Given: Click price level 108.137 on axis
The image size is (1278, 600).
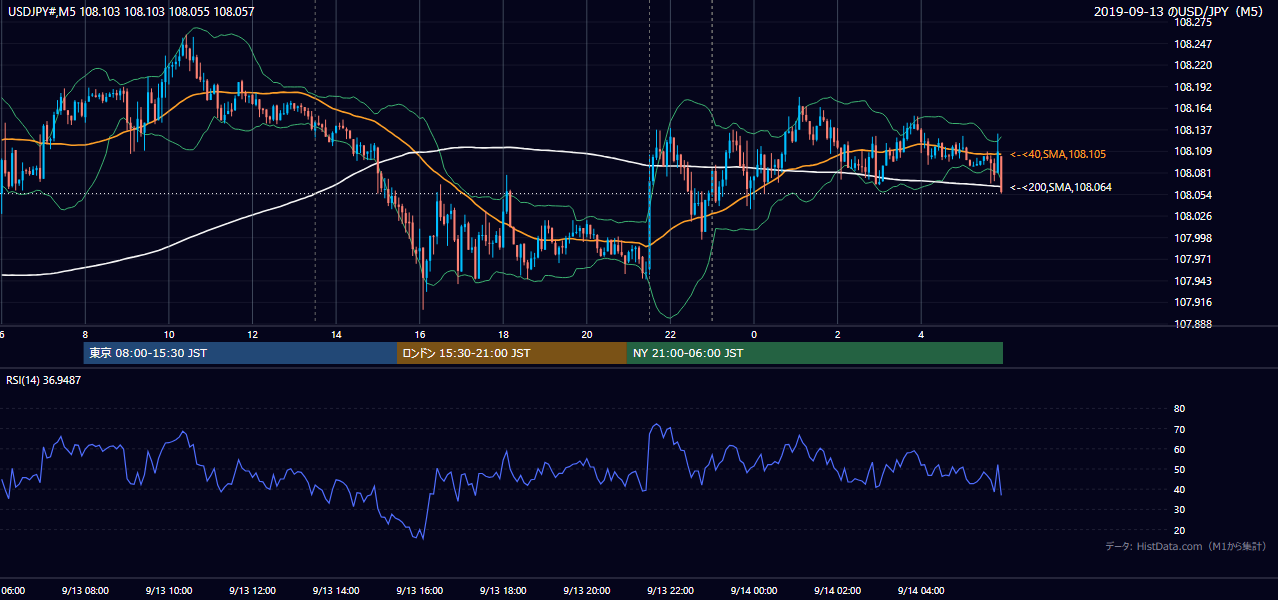Looking at the screenshot, I should coord(1192,130).
